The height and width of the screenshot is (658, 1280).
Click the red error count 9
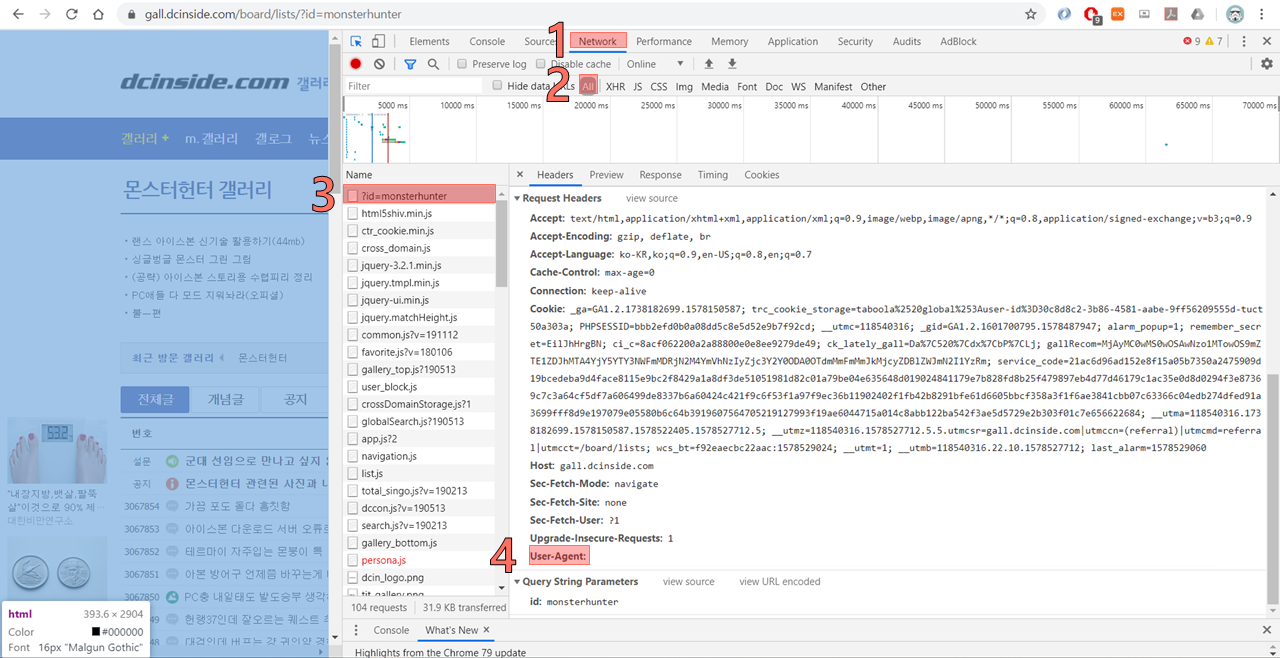click(x=1192, y=41)
